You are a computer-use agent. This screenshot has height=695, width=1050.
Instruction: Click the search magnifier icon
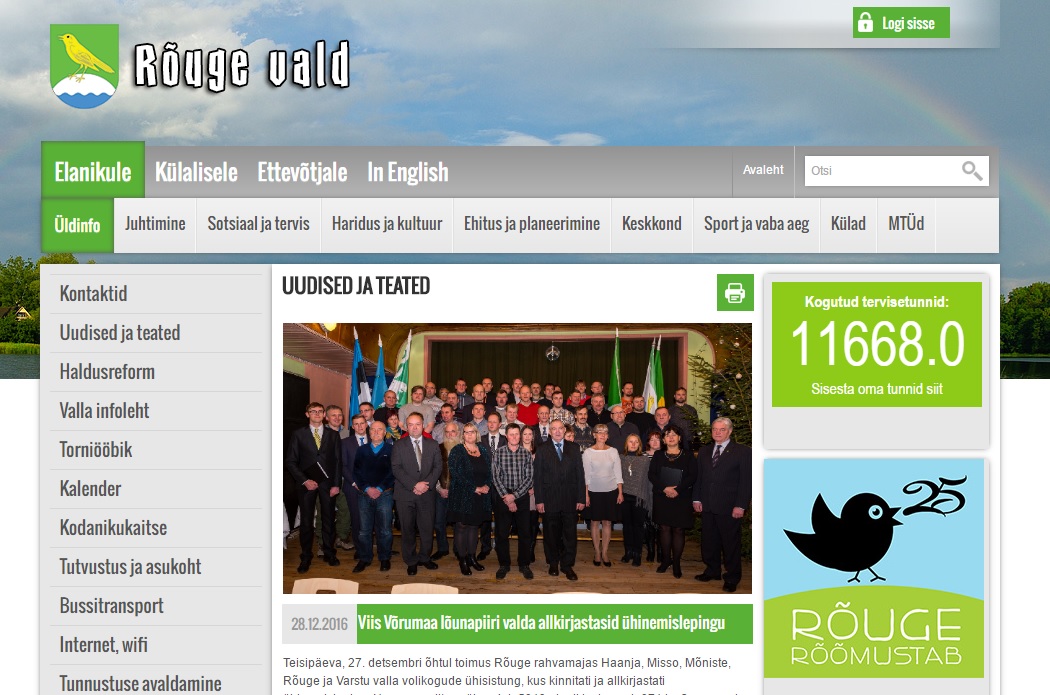click(x=972, y=171)
